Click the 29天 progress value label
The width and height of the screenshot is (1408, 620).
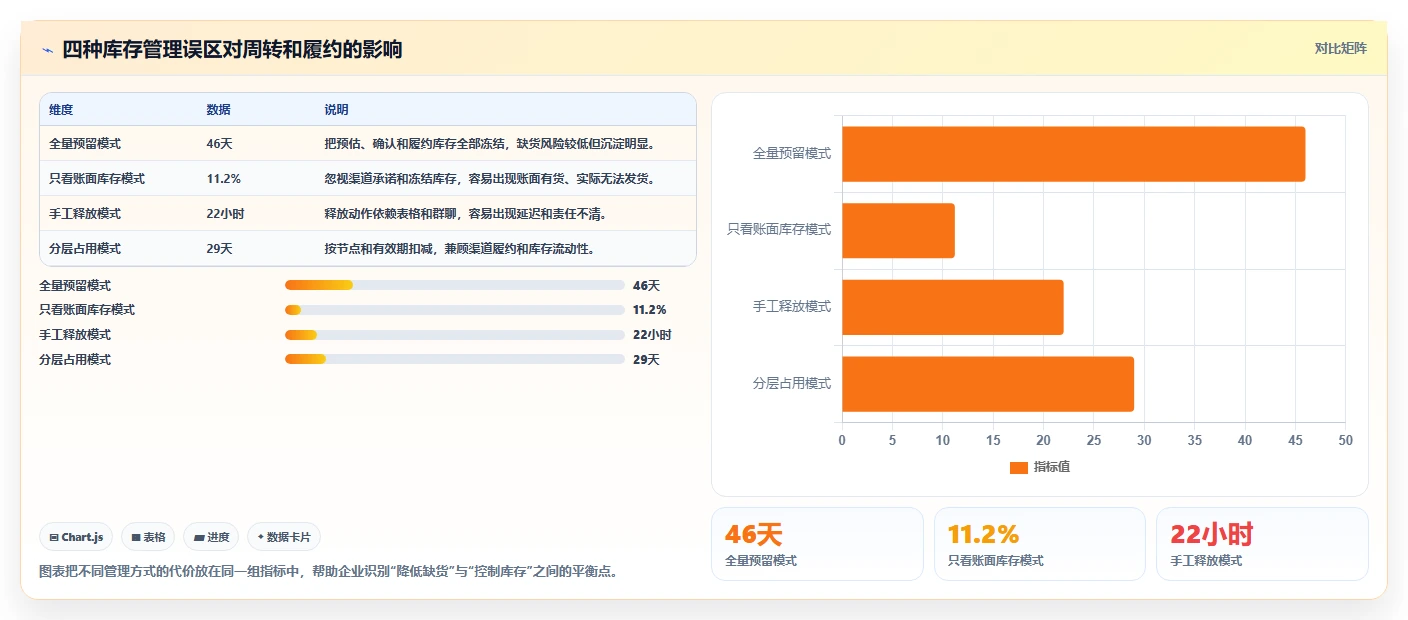646,360
